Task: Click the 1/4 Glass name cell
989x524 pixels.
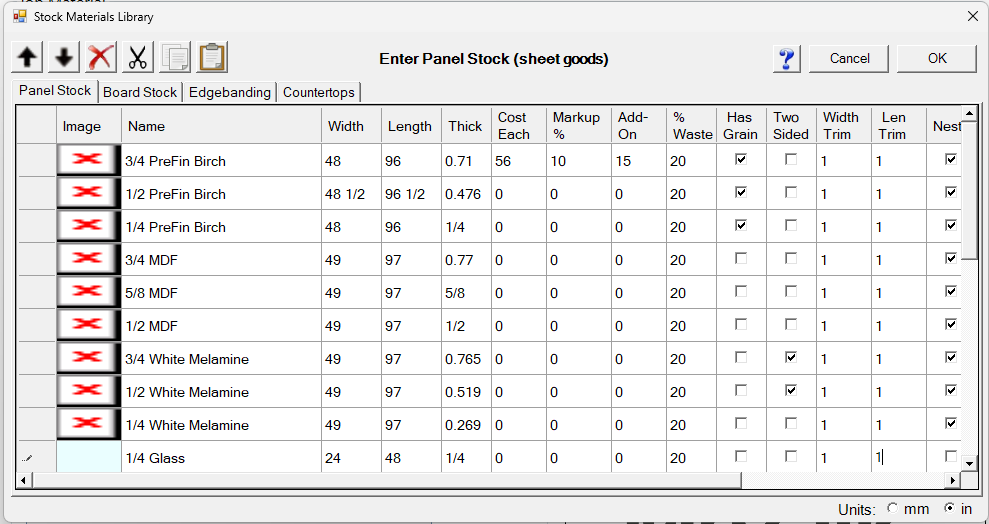Action: (x=222, y=458)
